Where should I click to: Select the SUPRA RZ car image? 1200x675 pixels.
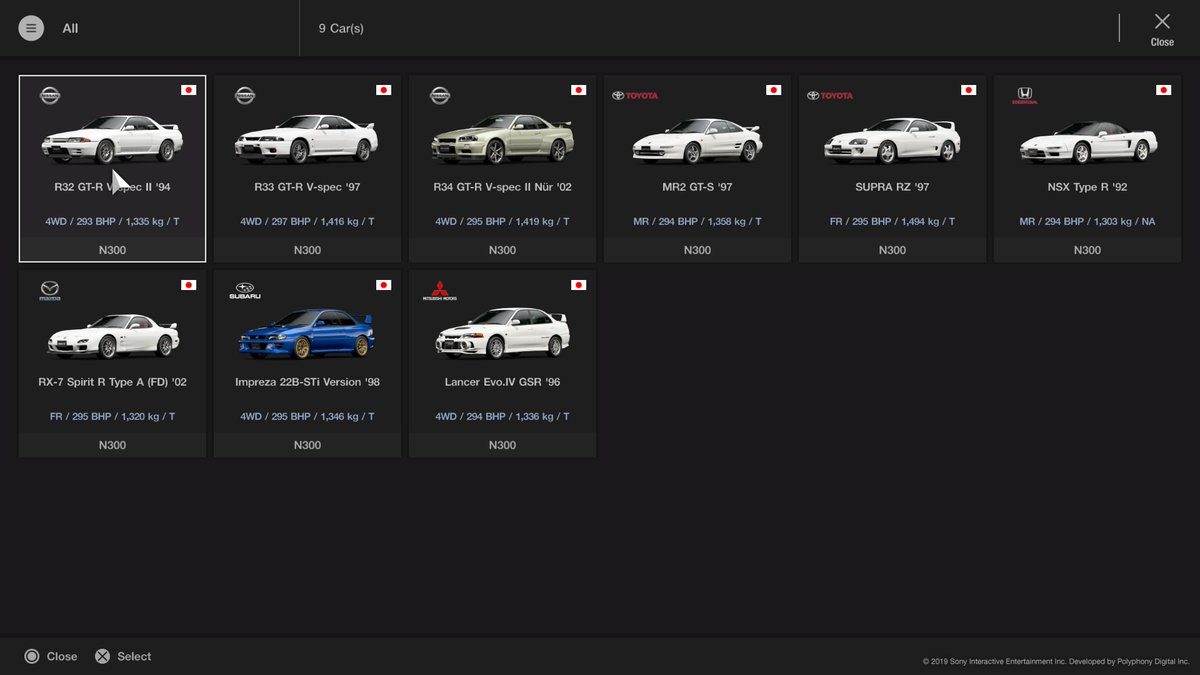pyautogui.click(x=892, y=140)
